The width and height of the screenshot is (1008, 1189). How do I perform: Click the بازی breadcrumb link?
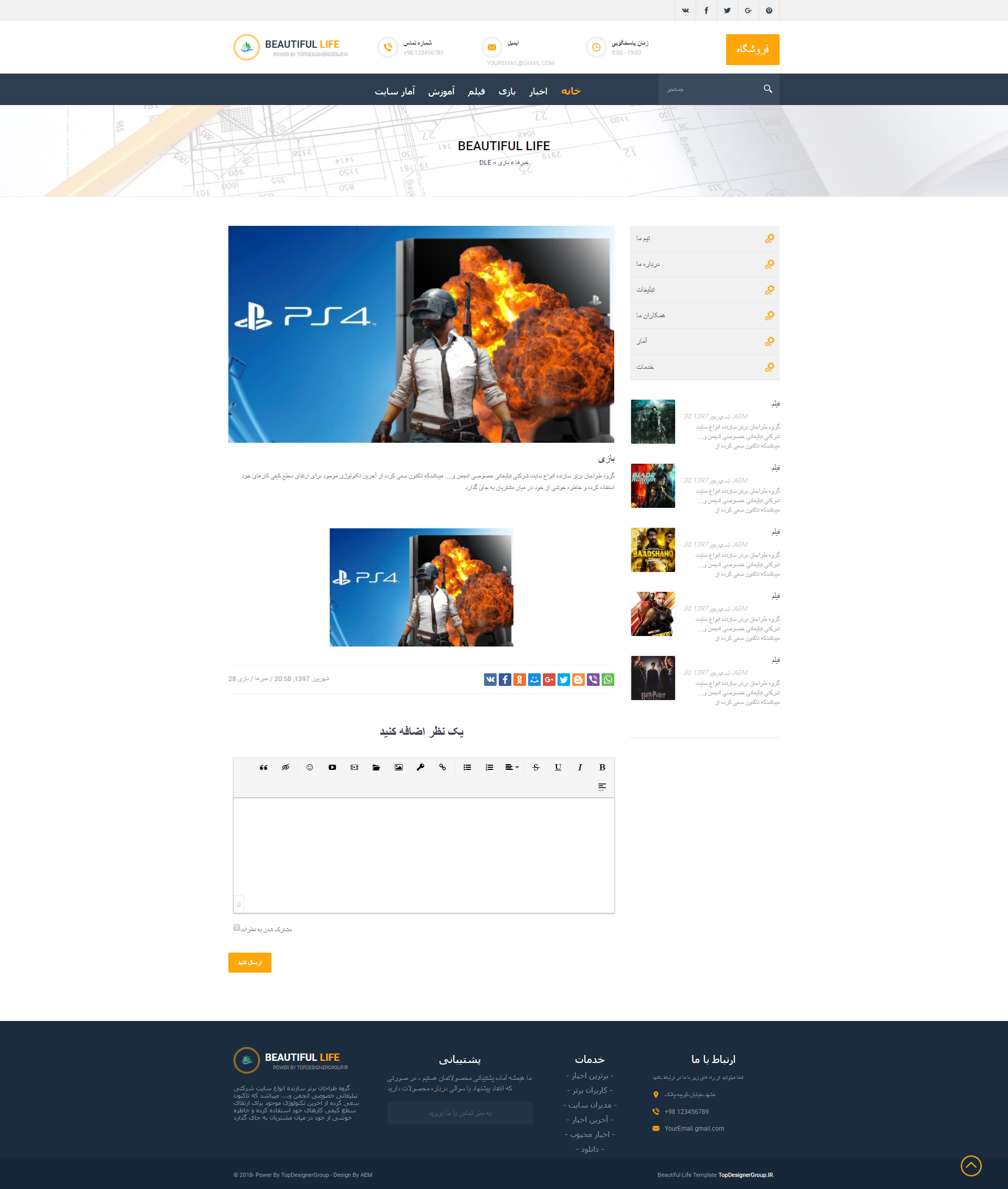point(503,163)
